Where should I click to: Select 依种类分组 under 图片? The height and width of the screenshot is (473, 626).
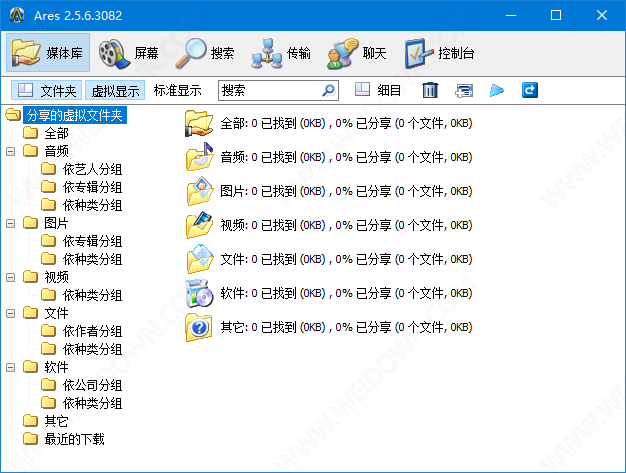92,259
